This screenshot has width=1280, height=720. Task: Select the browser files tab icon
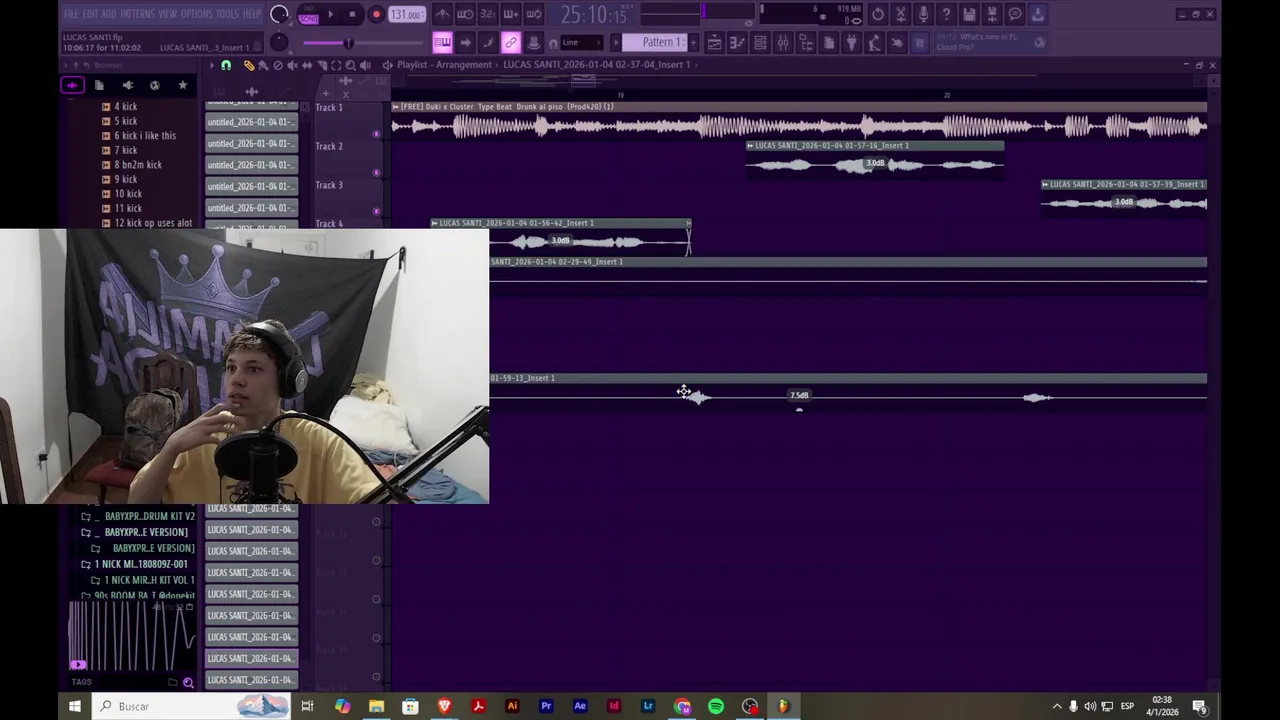(99, 85)
